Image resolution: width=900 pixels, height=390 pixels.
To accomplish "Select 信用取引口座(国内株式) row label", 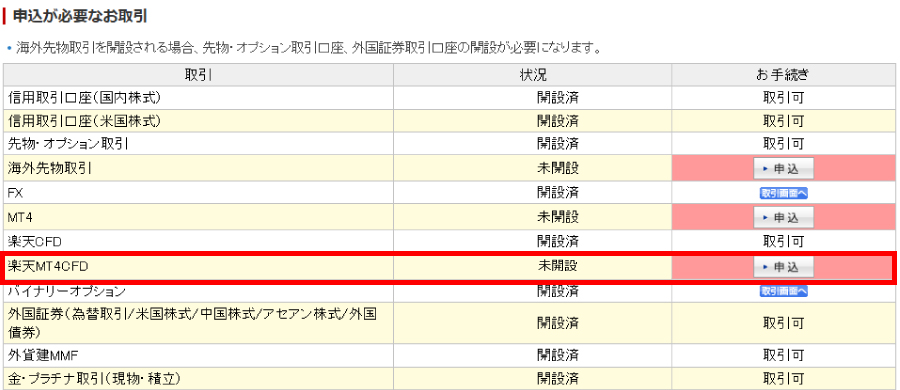I will pos(84,98).
